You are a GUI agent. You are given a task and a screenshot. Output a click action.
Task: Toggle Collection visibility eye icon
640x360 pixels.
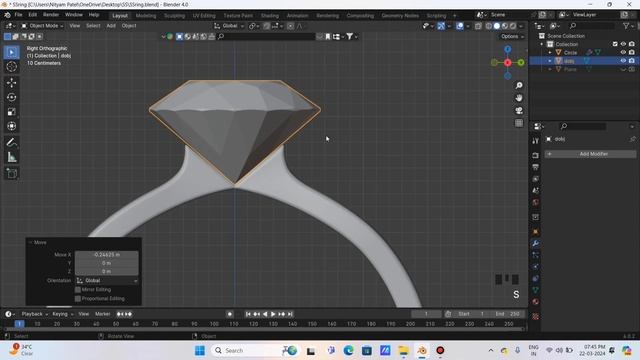tap(623, 44)
